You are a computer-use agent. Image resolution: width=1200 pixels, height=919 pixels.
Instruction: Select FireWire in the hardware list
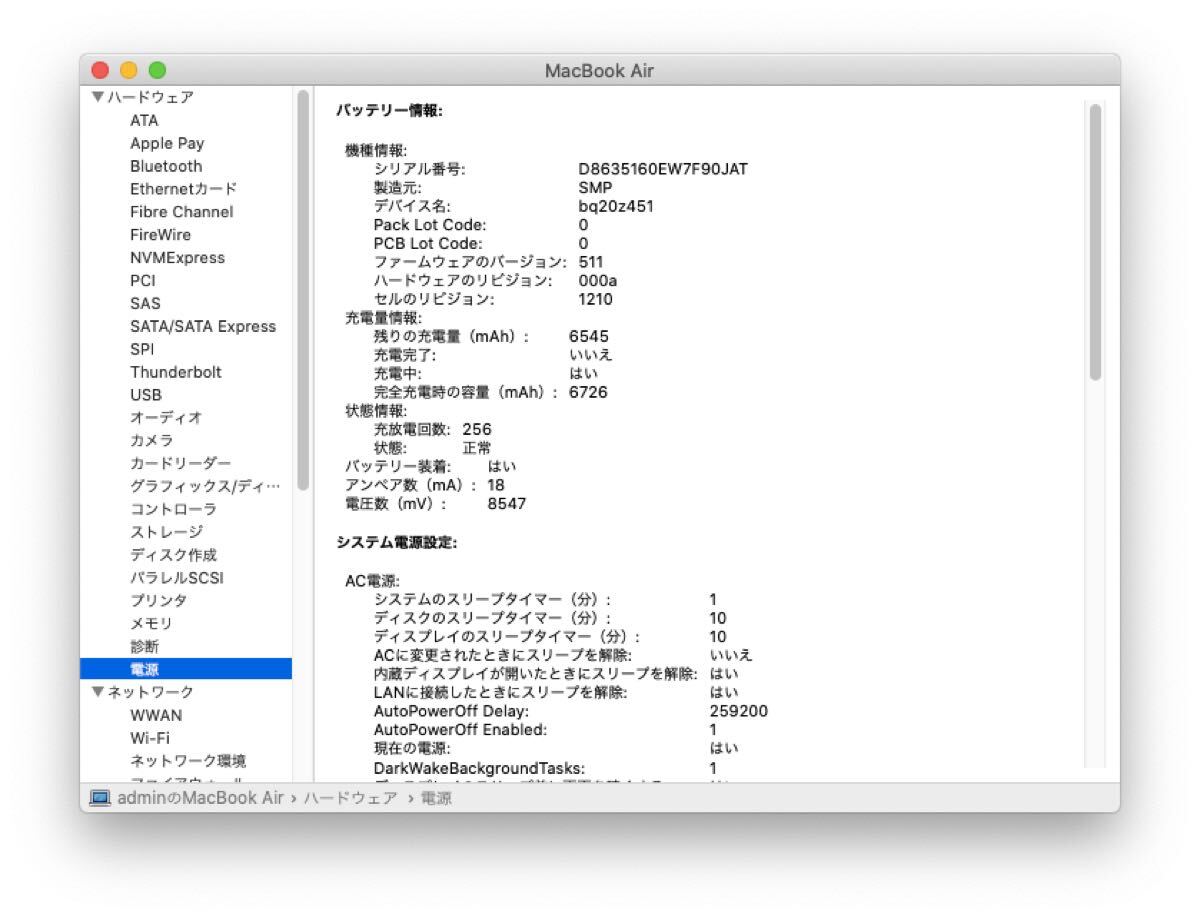(160, 235)
